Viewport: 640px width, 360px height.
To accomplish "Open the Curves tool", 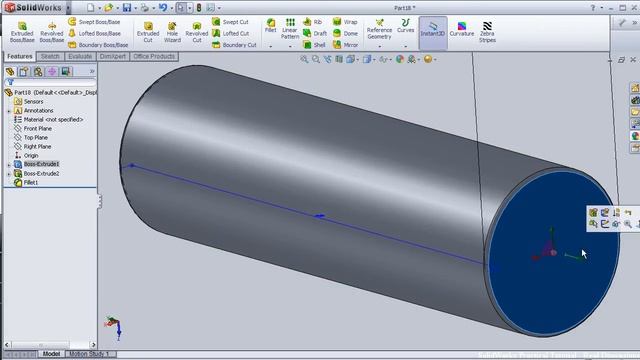I will [x=405, y=25].
